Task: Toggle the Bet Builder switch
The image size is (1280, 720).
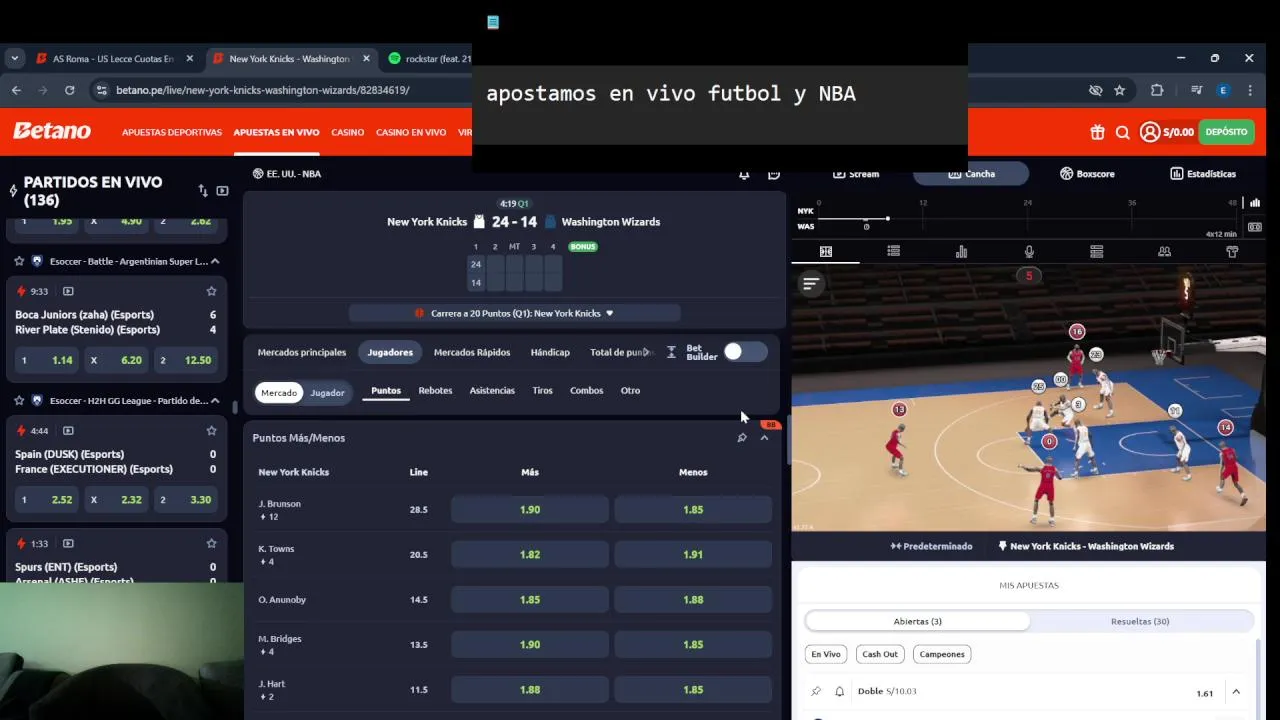Action: point(746,352)
